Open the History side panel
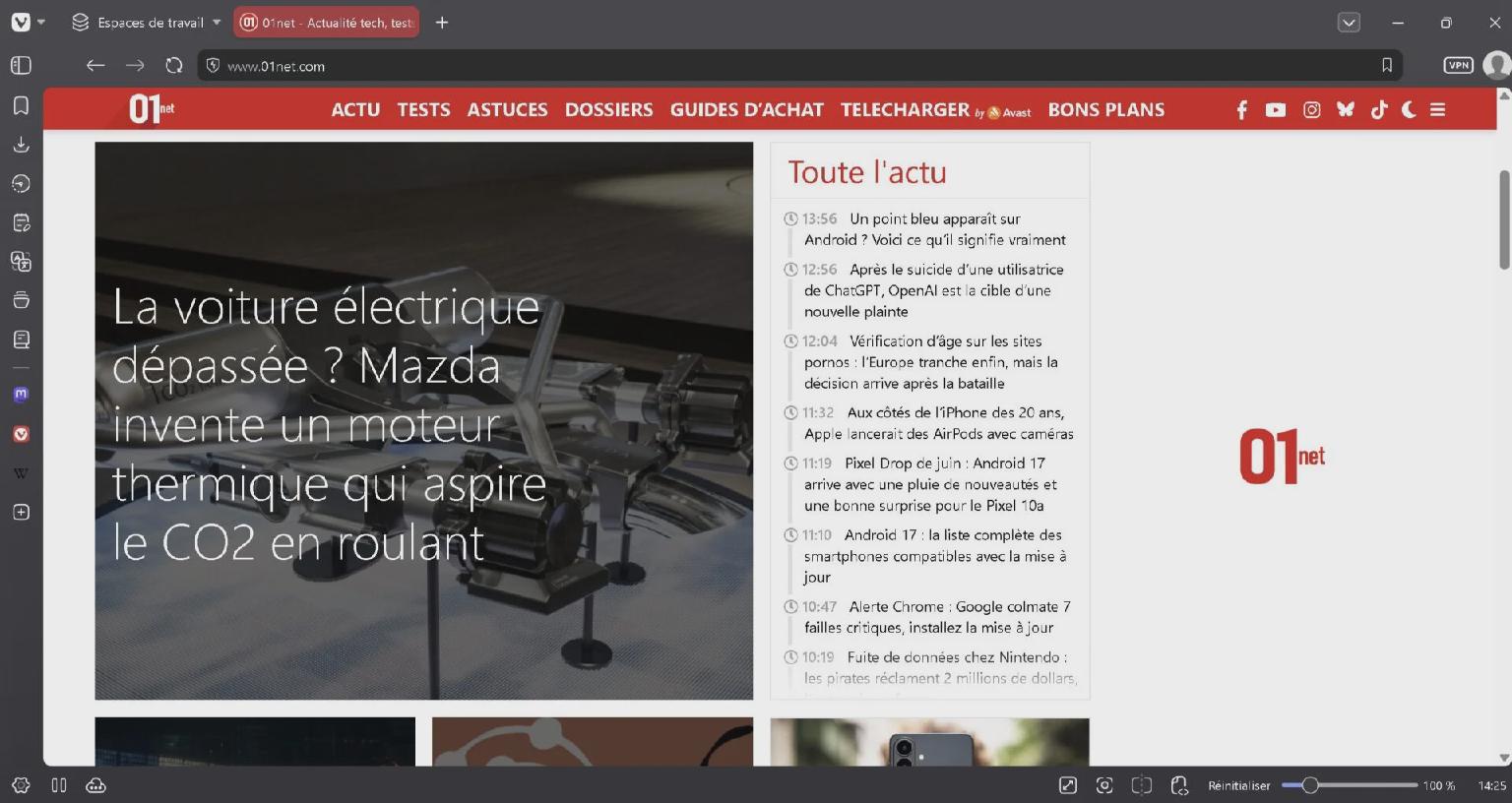The height and width of the screenshot is (803, 1512). tap(21, 184)
